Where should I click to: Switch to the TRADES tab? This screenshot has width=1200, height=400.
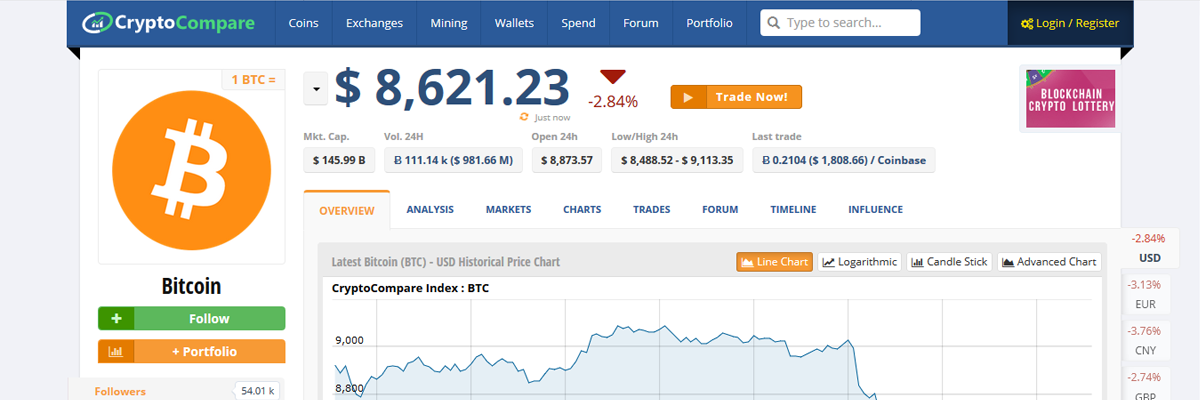point(652,210)
